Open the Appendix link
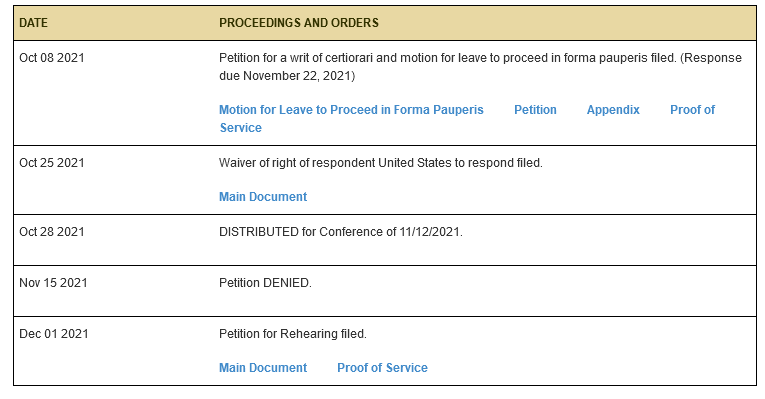 click(x=613, y=110)
